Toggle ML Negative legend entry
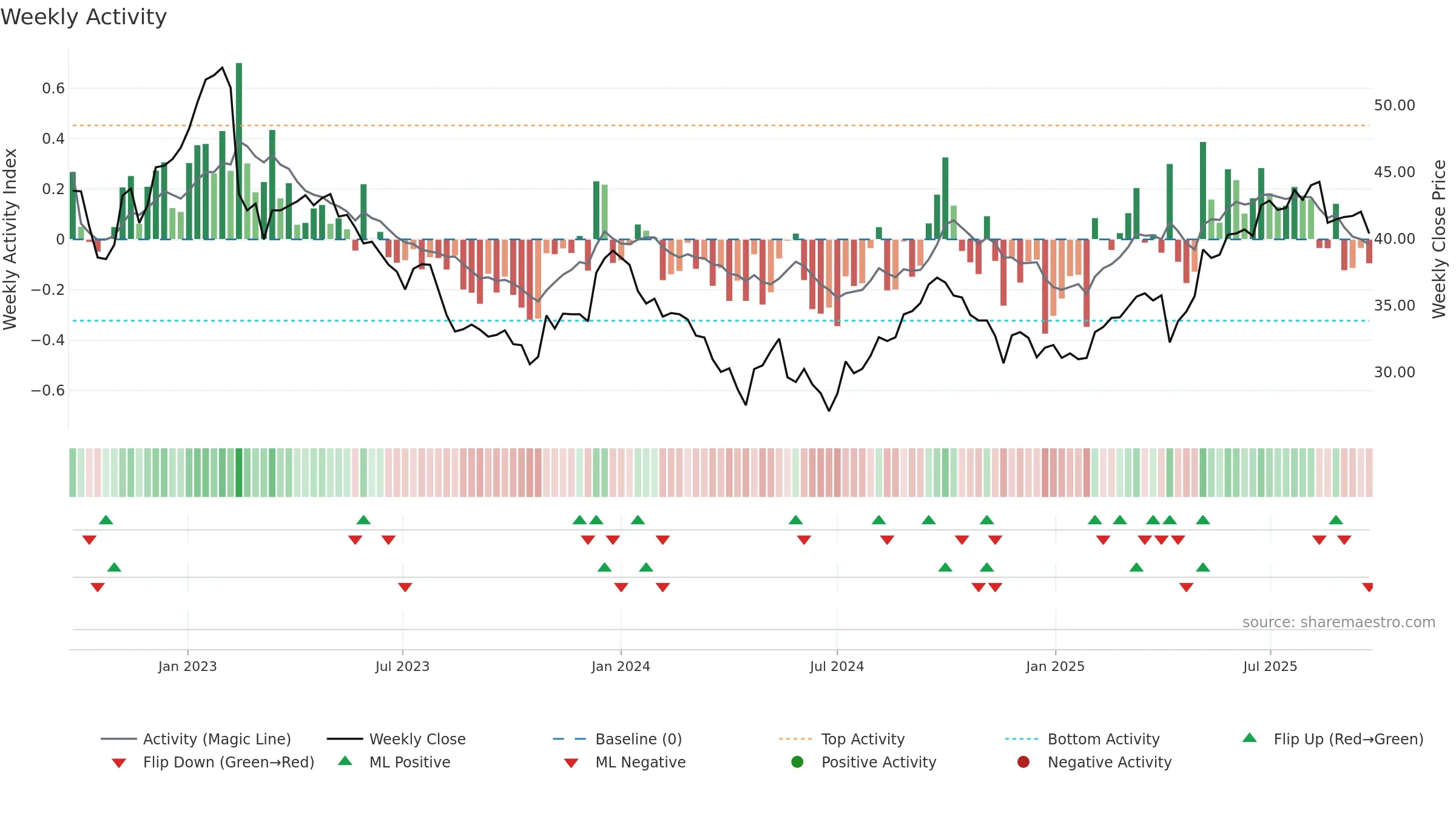1456x819 pixels. point(624,762)
